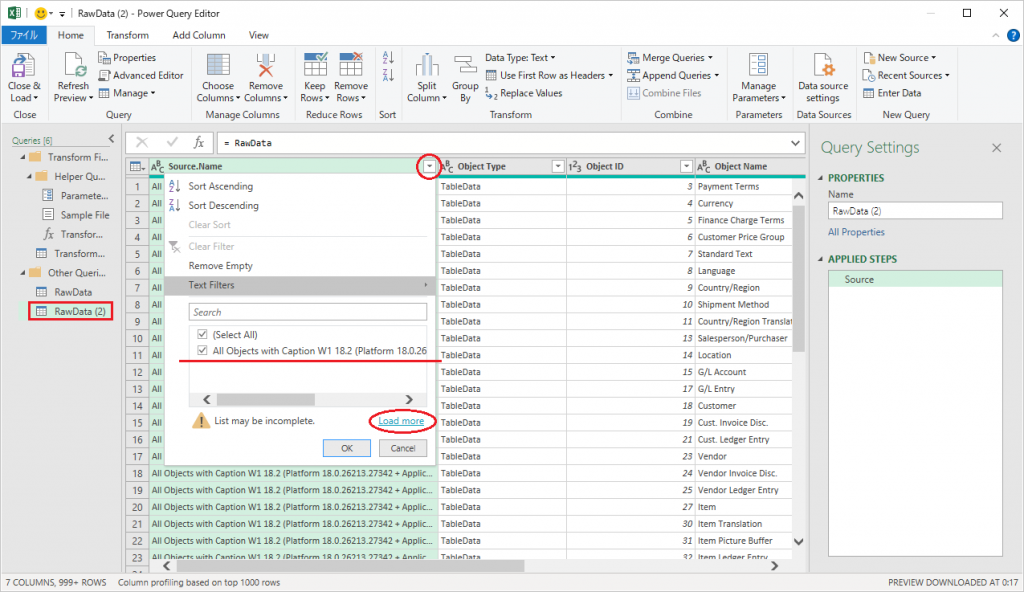The image size is (1024, 592).
Task: Click the Split Column icon
Action: tap(426, 66)
